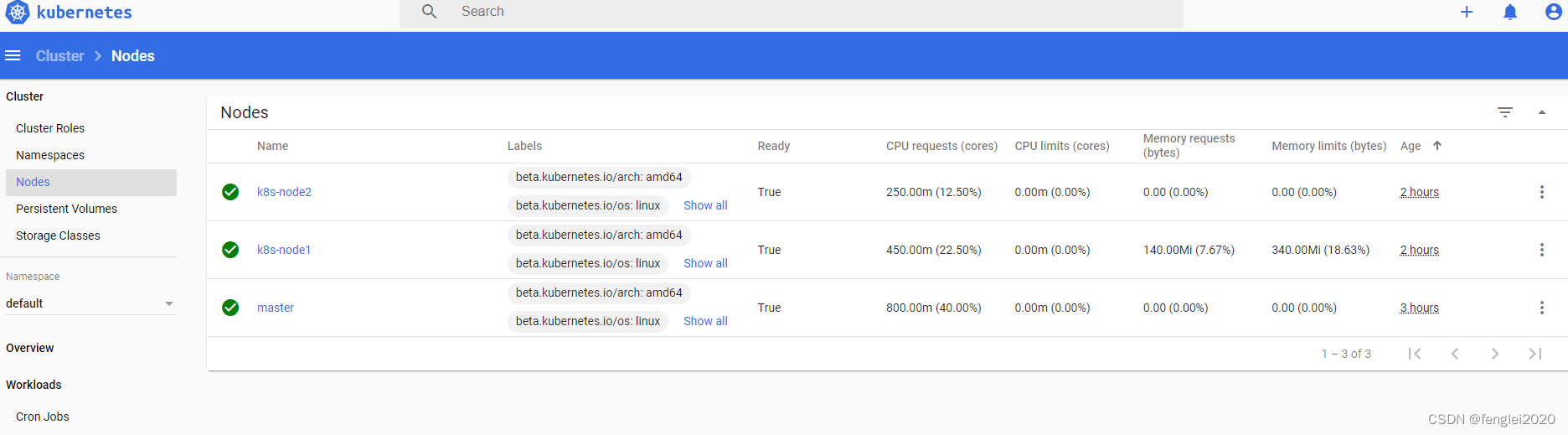Click the Search input field
The image size is (1568, 435).
coord(792,12)
